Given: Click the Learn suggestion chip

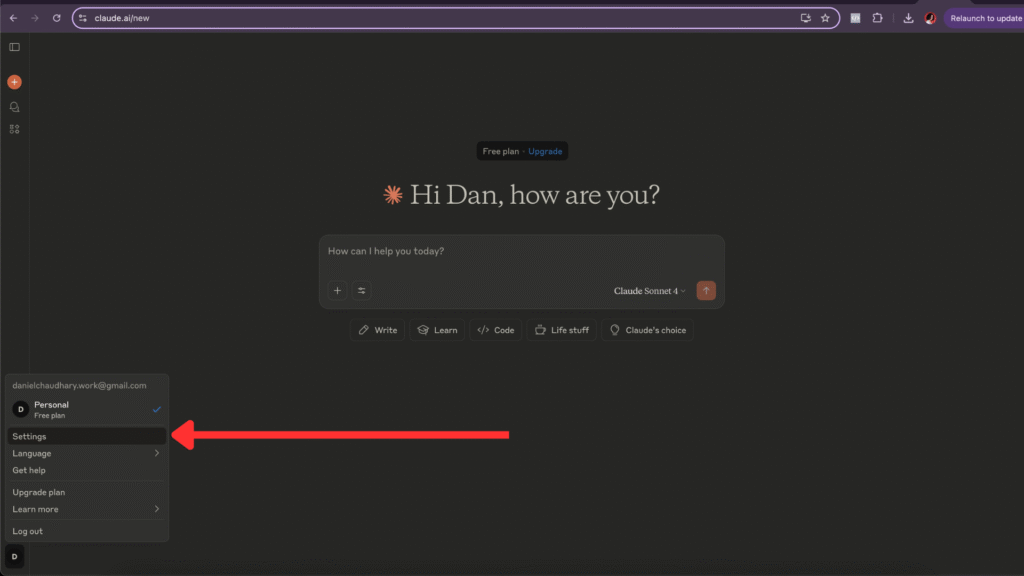Looking at the screenshot, I should click(437, 330).
